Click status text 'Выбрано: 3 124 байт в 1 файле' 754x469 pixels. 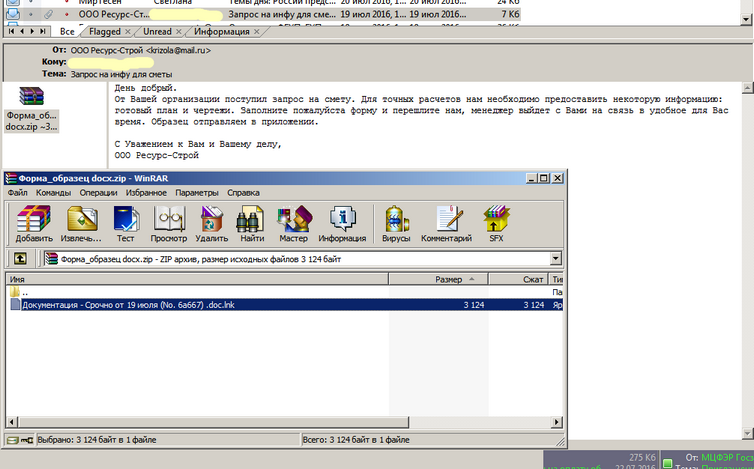click(97, 440)
